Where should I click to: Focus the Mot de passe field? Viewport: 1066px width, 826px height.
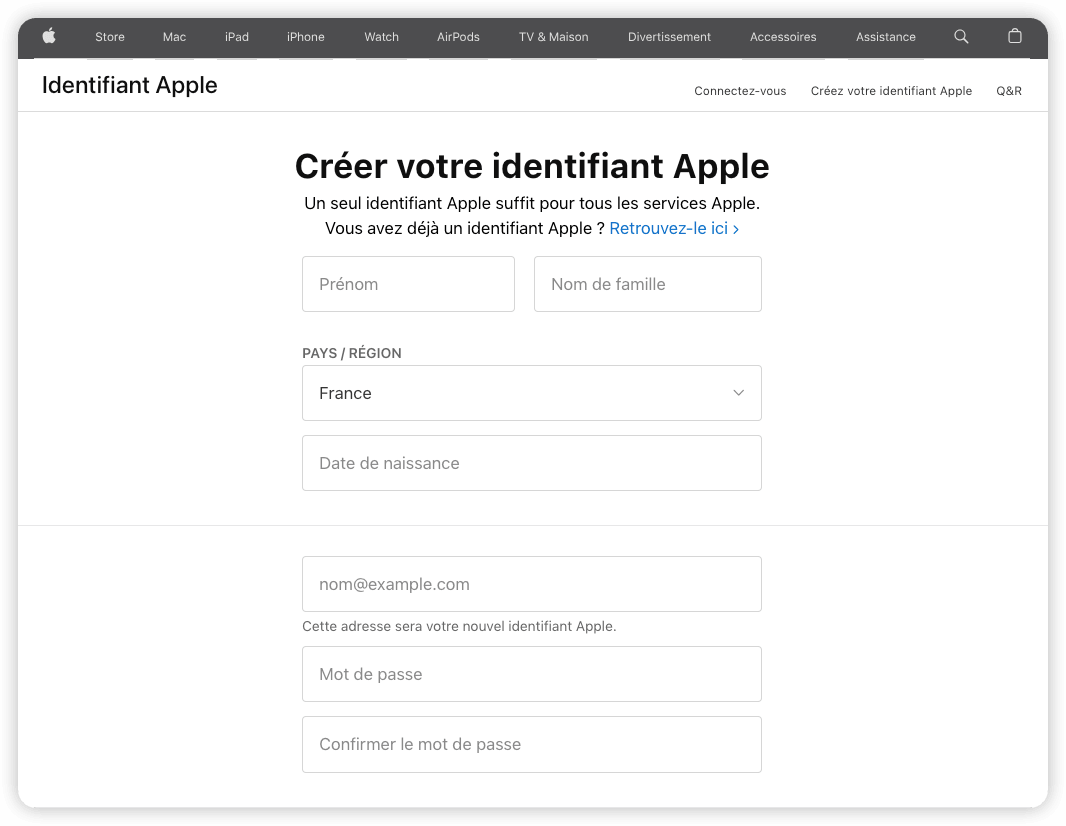pos(532,674)
